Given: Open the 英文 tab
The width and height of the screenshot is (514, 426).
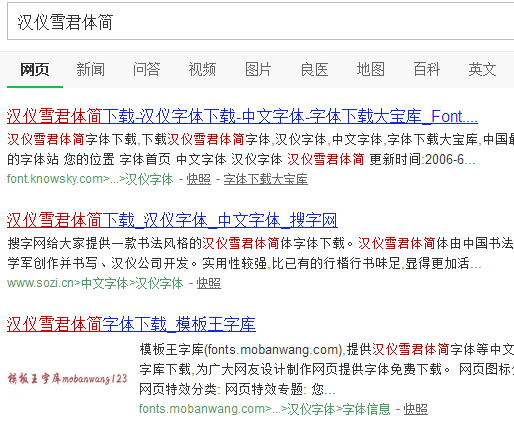Looking at the screenshot, I should coord(482,70).
